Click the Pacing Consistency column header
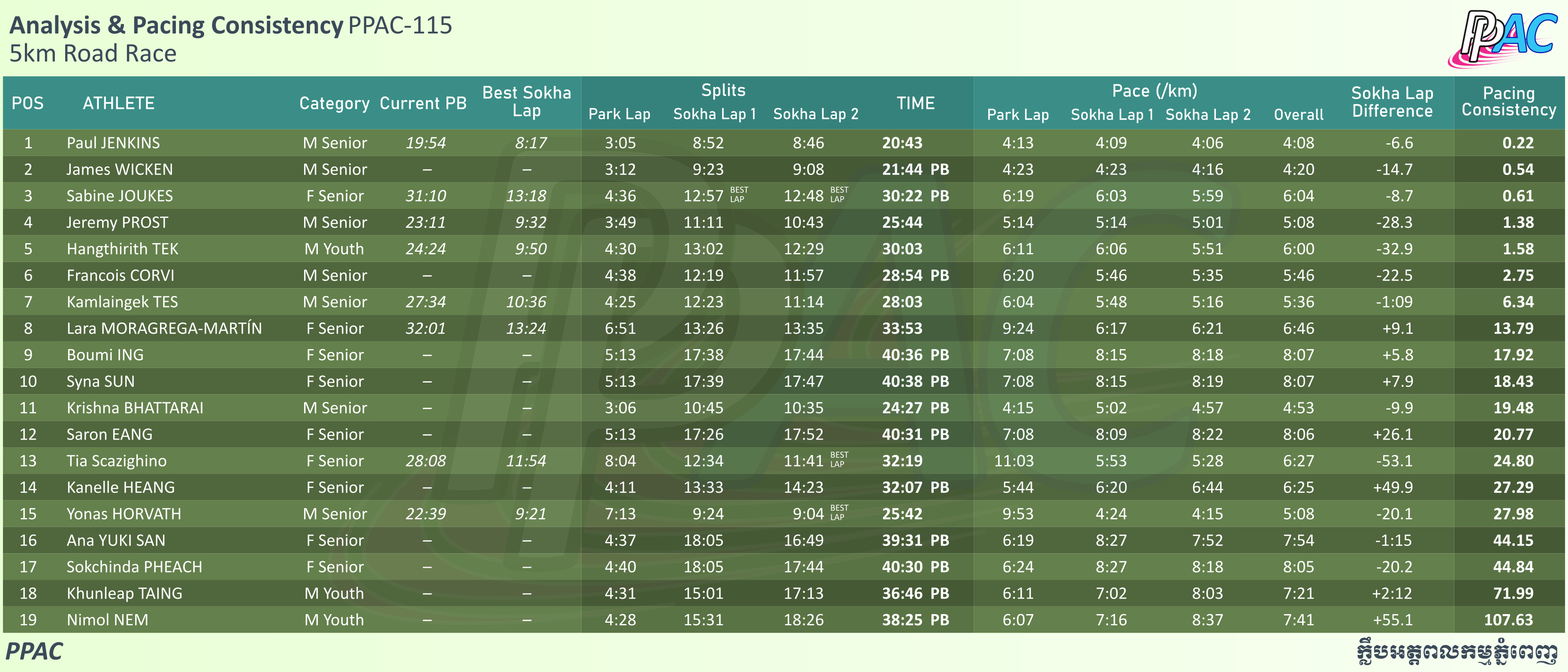This screenshot has width=1568, height=672. 1508,102
